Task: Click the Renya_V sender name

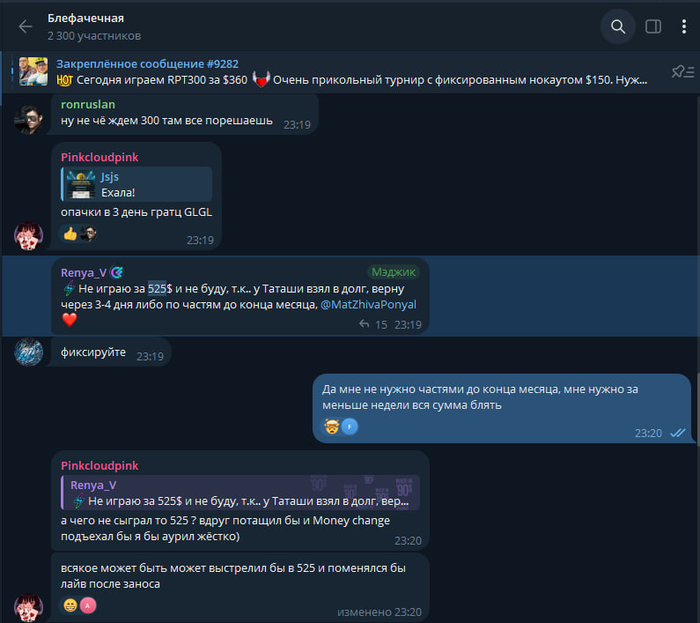Action: pyautogui.click(x=83, y=273)
